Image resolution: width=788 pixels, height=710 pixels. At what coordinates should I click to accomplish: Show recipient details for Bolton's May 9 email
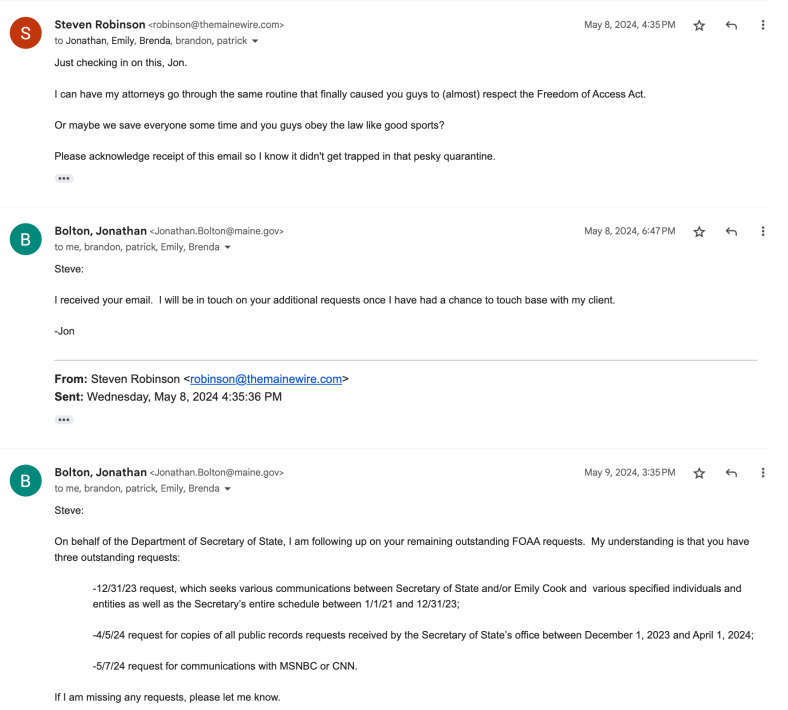[x=228, y=489]
